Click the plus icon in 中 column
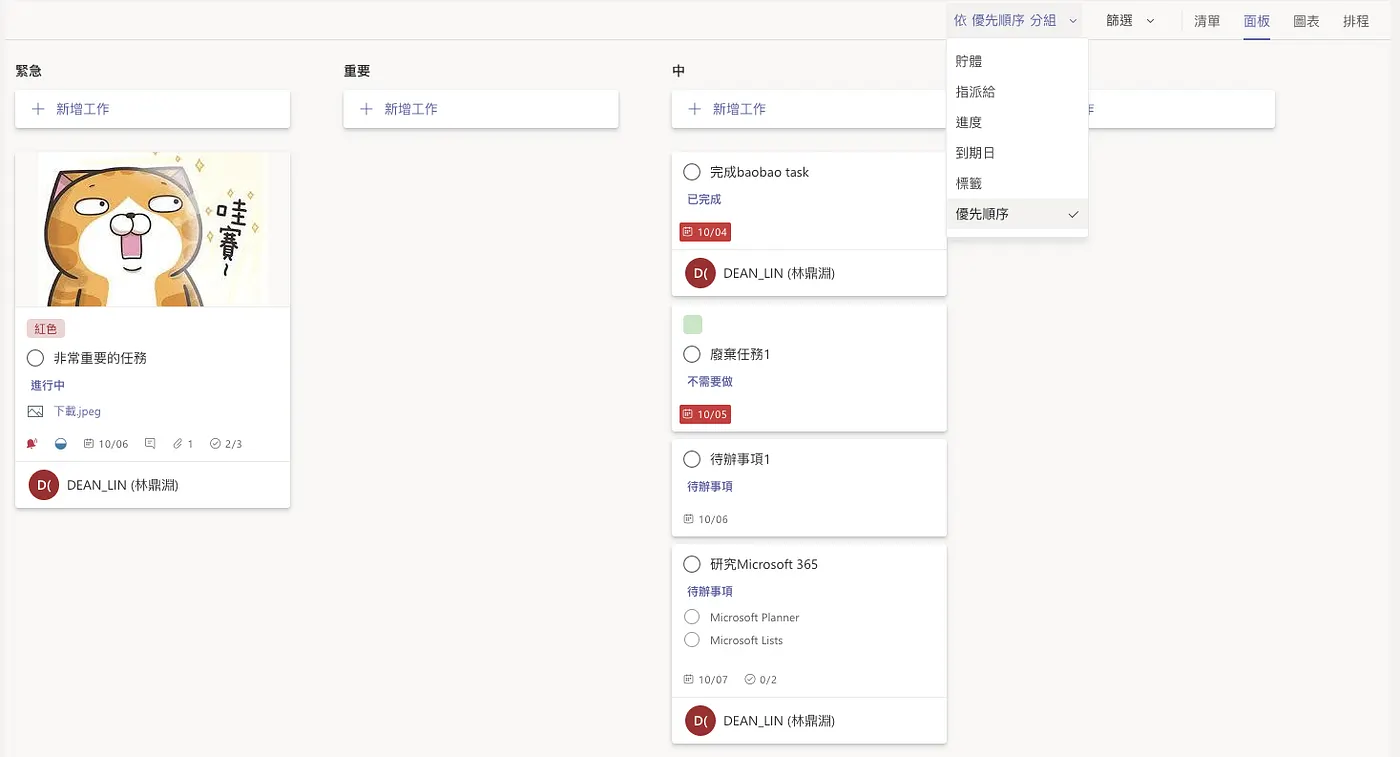The height and width of the screenshot is (757, 1400). coord(694,109)
